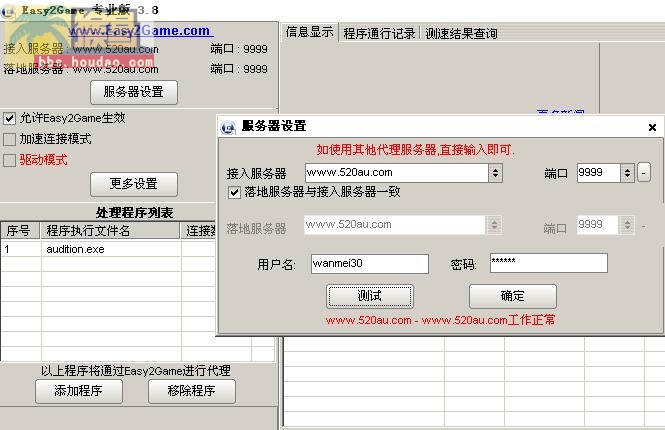Image resolution: width=665 pixels, height=430 pixels.
Task: Click the 确定 button
Action: pos(513,296)
